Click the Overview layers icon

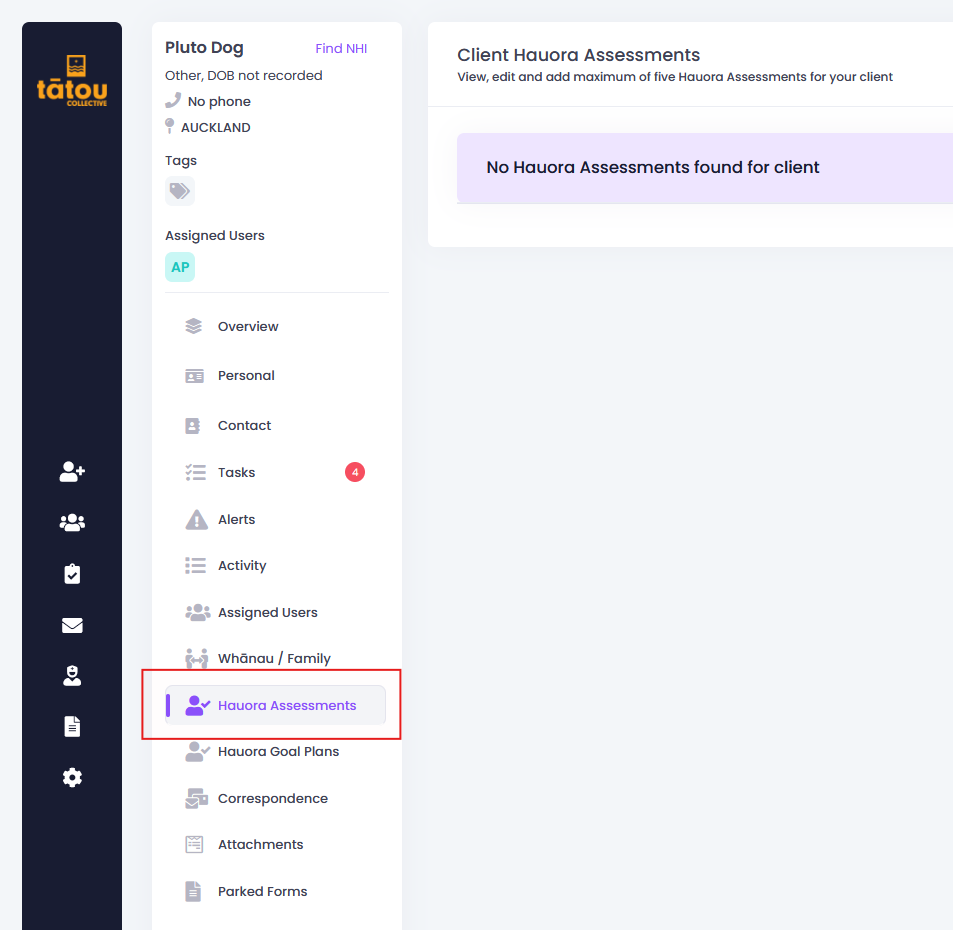(194, 326)
